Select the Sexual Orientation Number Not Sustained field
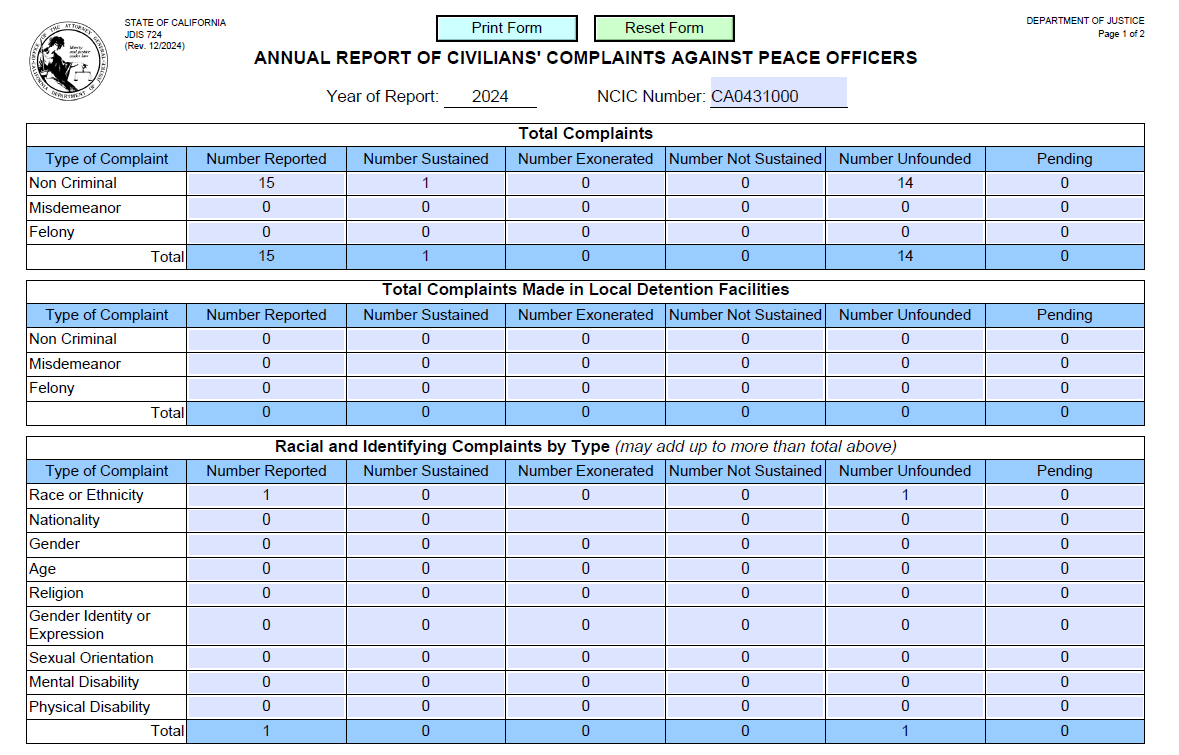1179x755 pixels. (x=744, y=657)
